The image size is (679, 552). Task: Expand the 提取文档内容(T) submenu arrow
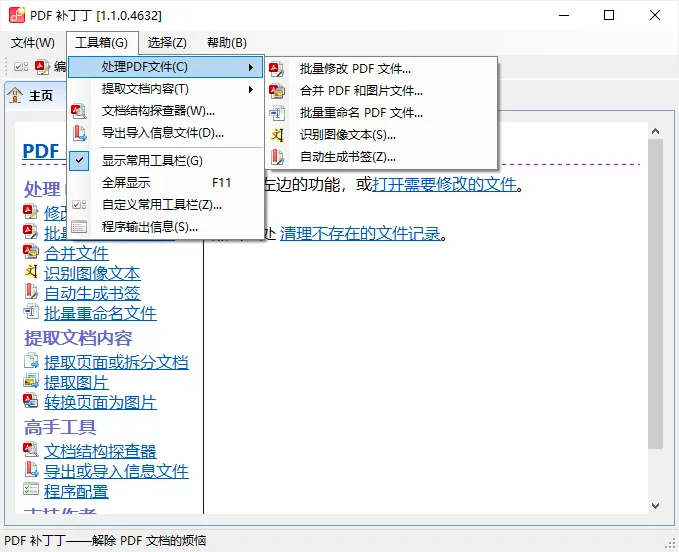[x=251, y=90]
